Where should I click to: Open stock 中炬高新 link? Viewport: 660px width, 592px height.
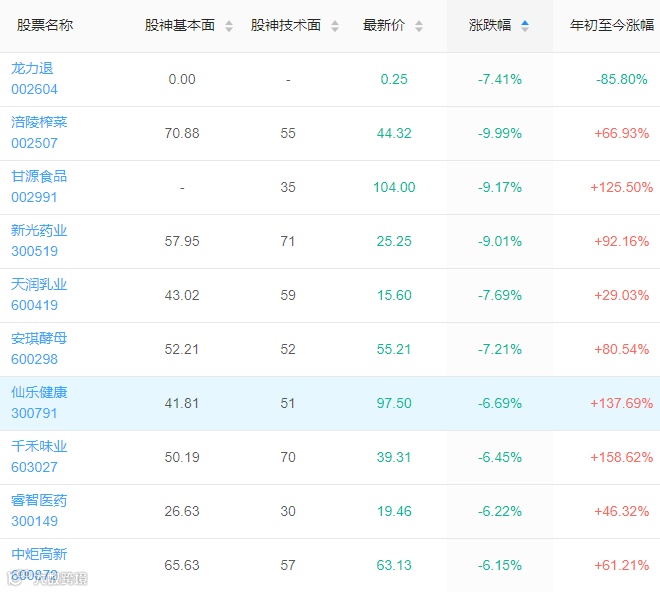[39, 554]
